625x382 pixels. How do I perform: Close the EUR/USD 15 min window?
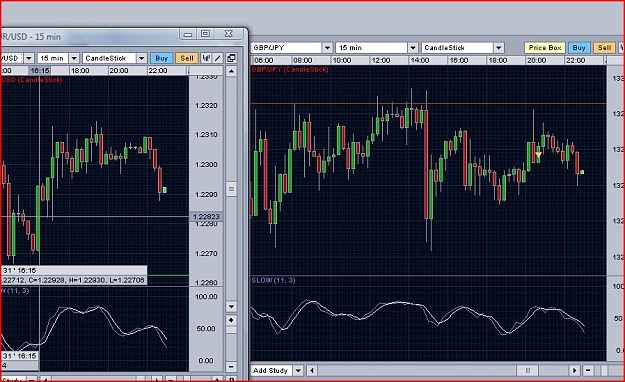point(228,34)
